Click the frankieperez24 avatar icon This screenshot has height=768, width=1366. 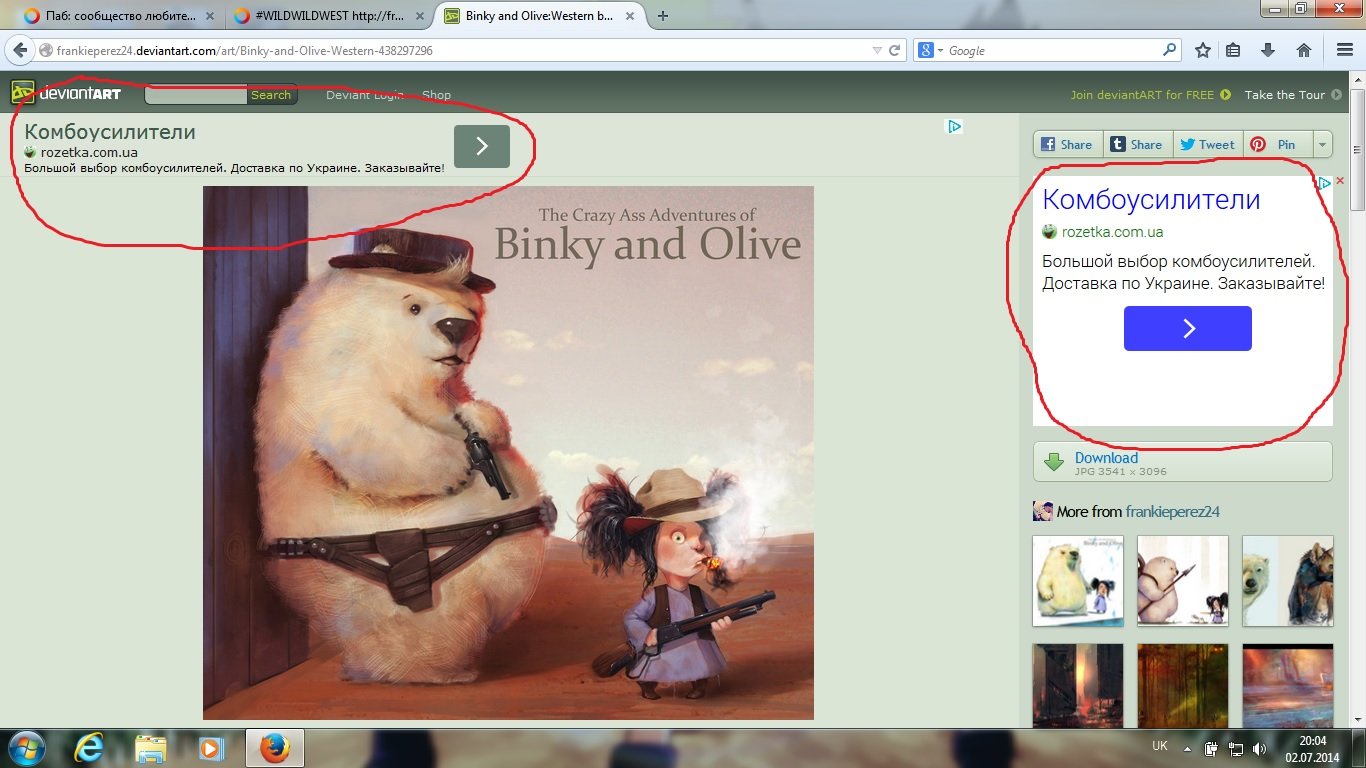[1042, 512]
